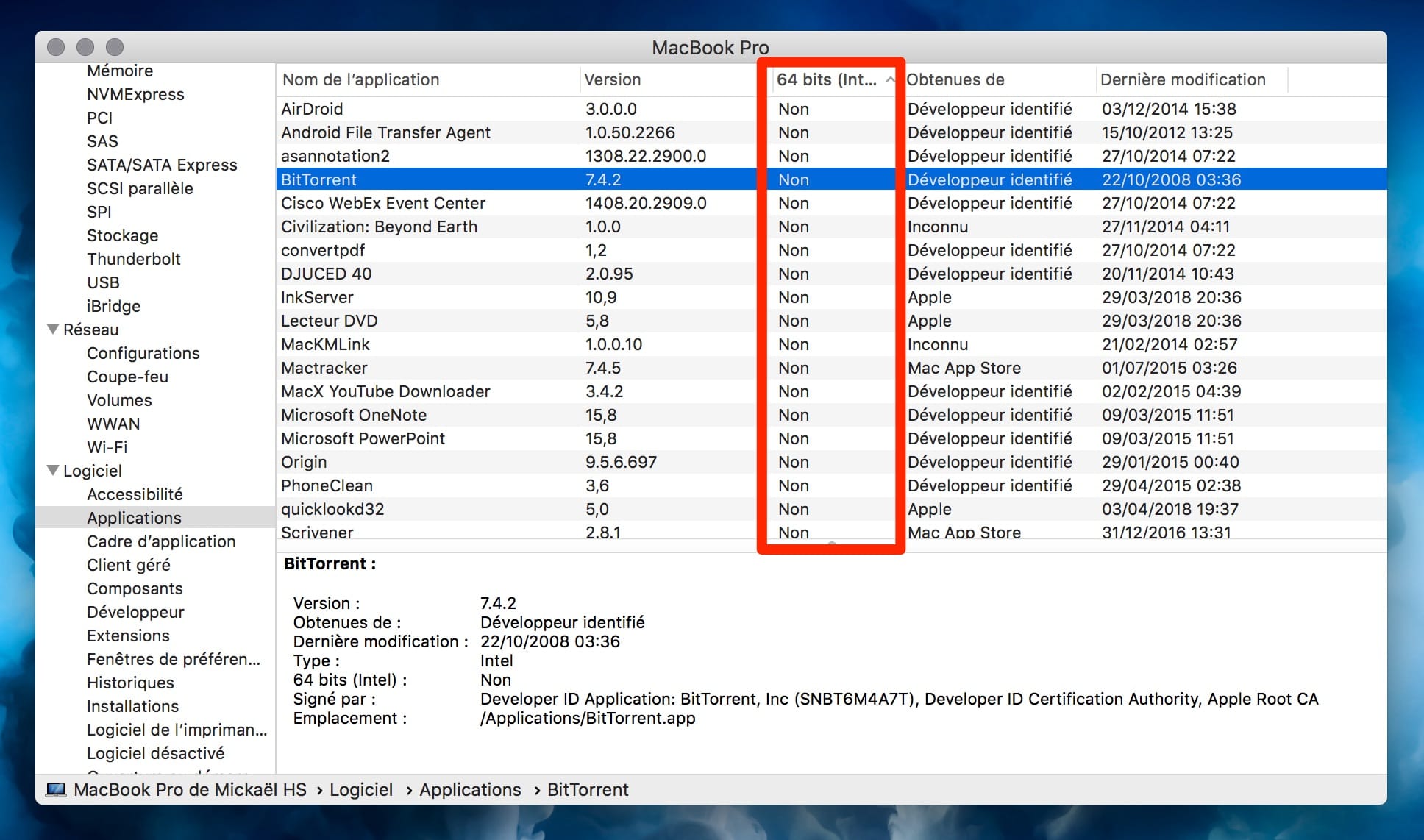Select Thunderbolt in the sidebar
Screen dimensions: 1424x840
pyautogui.click(x=133, y=259)
